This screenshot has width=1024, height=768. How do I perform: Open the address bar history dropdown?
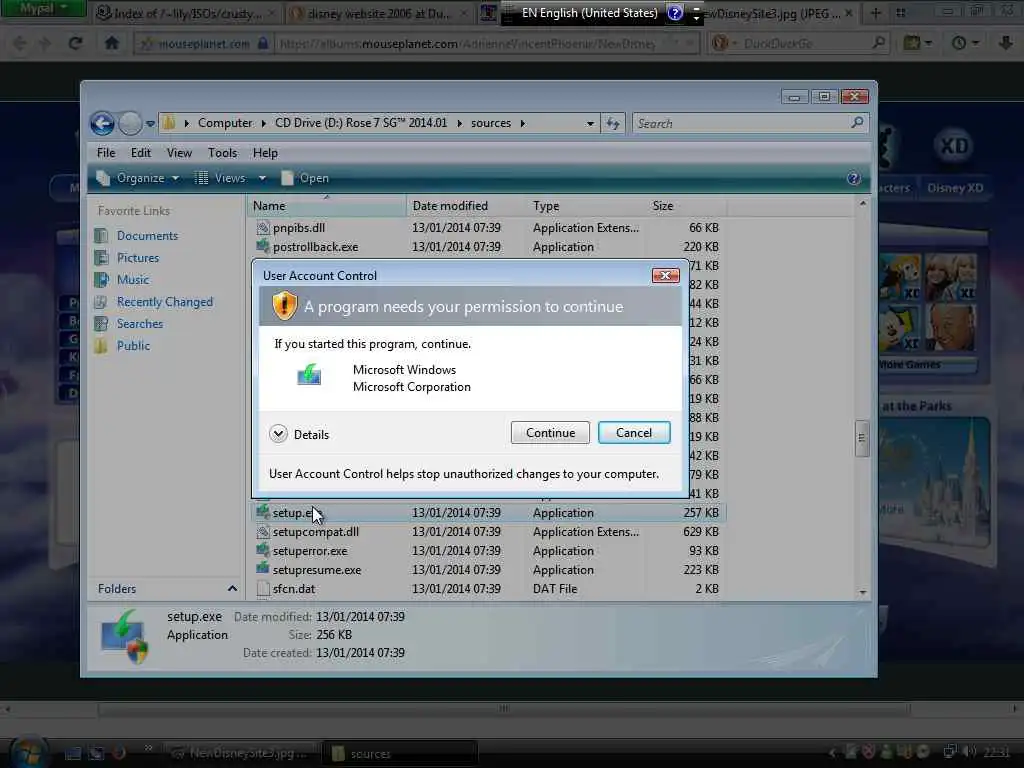(x=590, y=123)
